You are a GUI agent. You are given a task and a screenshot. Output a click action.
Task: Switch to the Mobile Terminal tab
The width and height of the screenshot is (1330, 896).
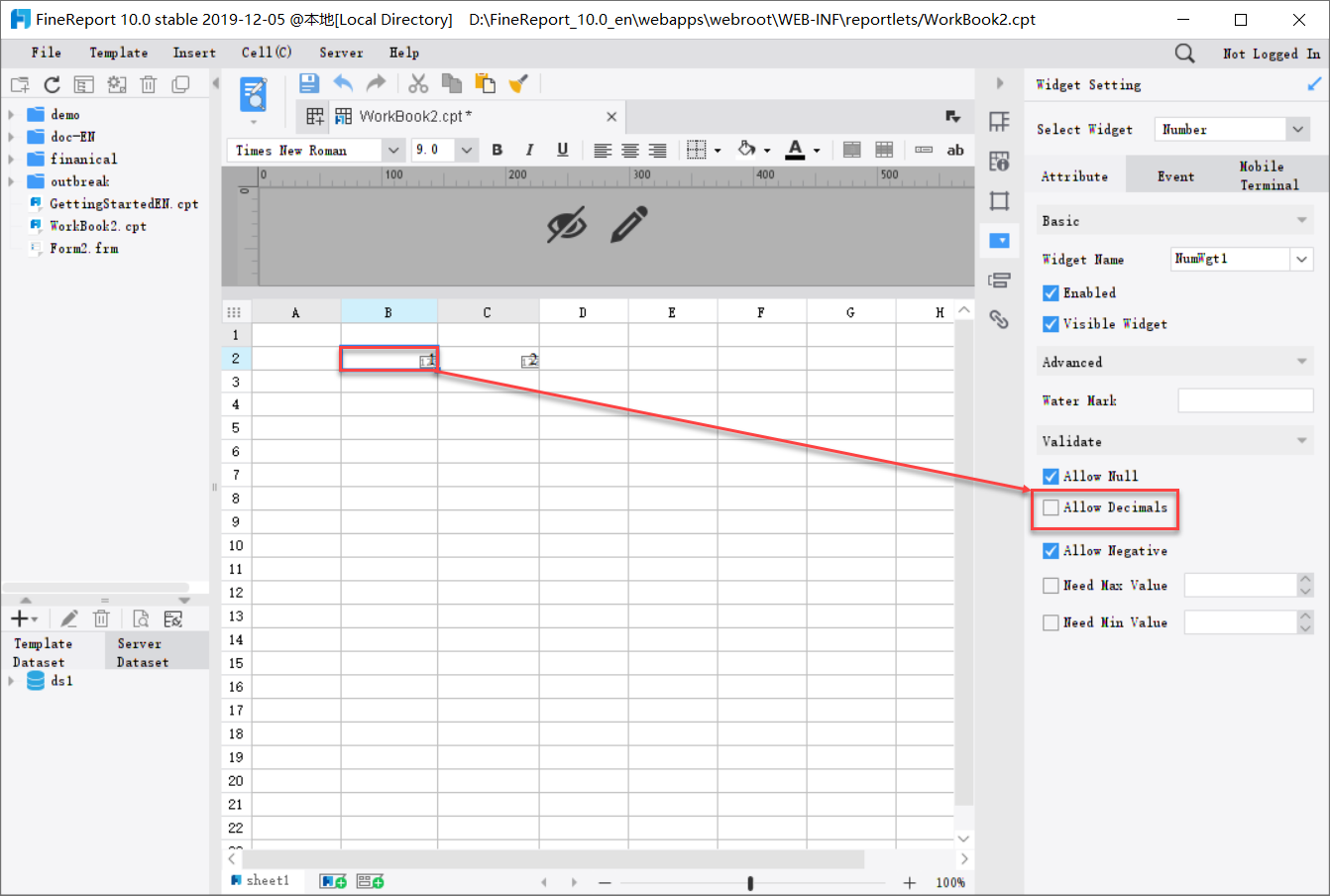pyautogui.click(x=1269, y=175)
